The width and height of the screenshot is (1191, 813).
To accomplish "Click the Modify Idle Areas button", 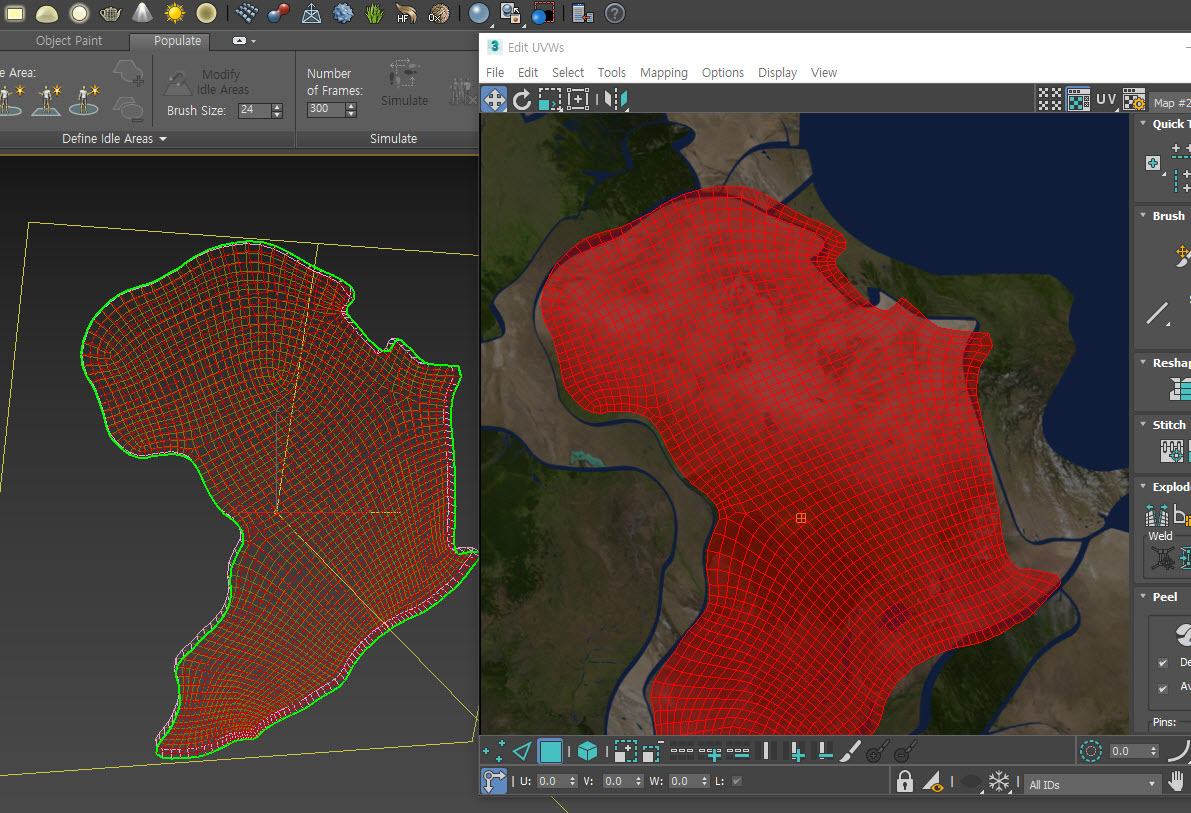I will coord(207,82).
